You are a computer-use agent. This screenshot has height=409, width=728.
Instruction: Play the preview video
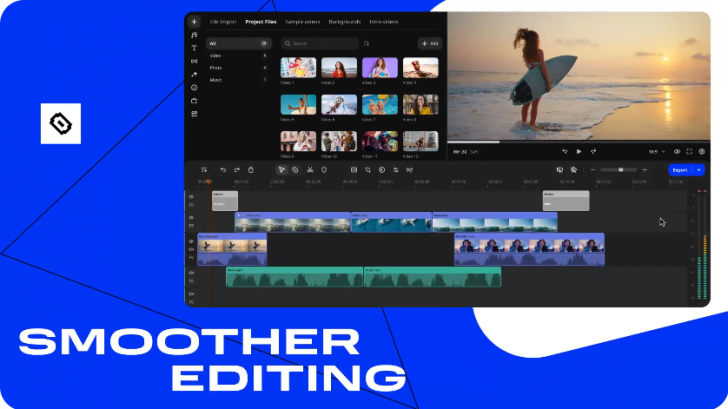pyautogui.click(x=579, y=151)
